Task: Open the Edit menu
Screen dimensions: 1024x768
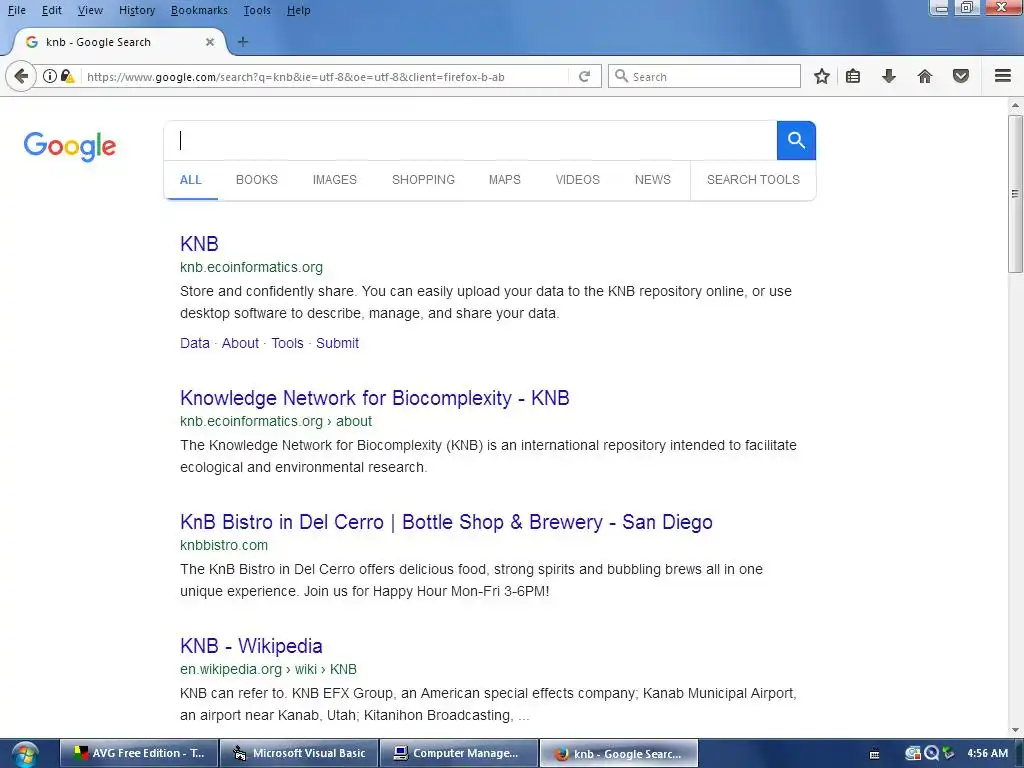Action: (52, 10)
